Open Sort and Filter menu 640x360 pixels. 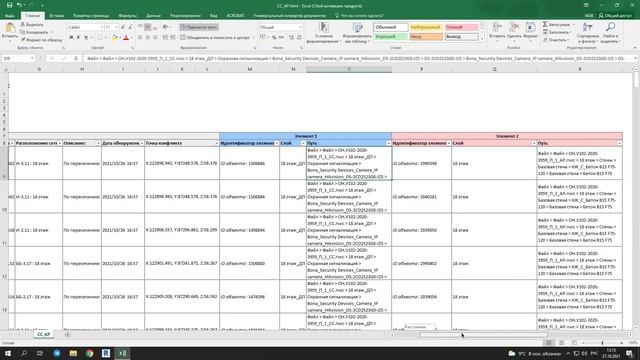coord(588,33)
